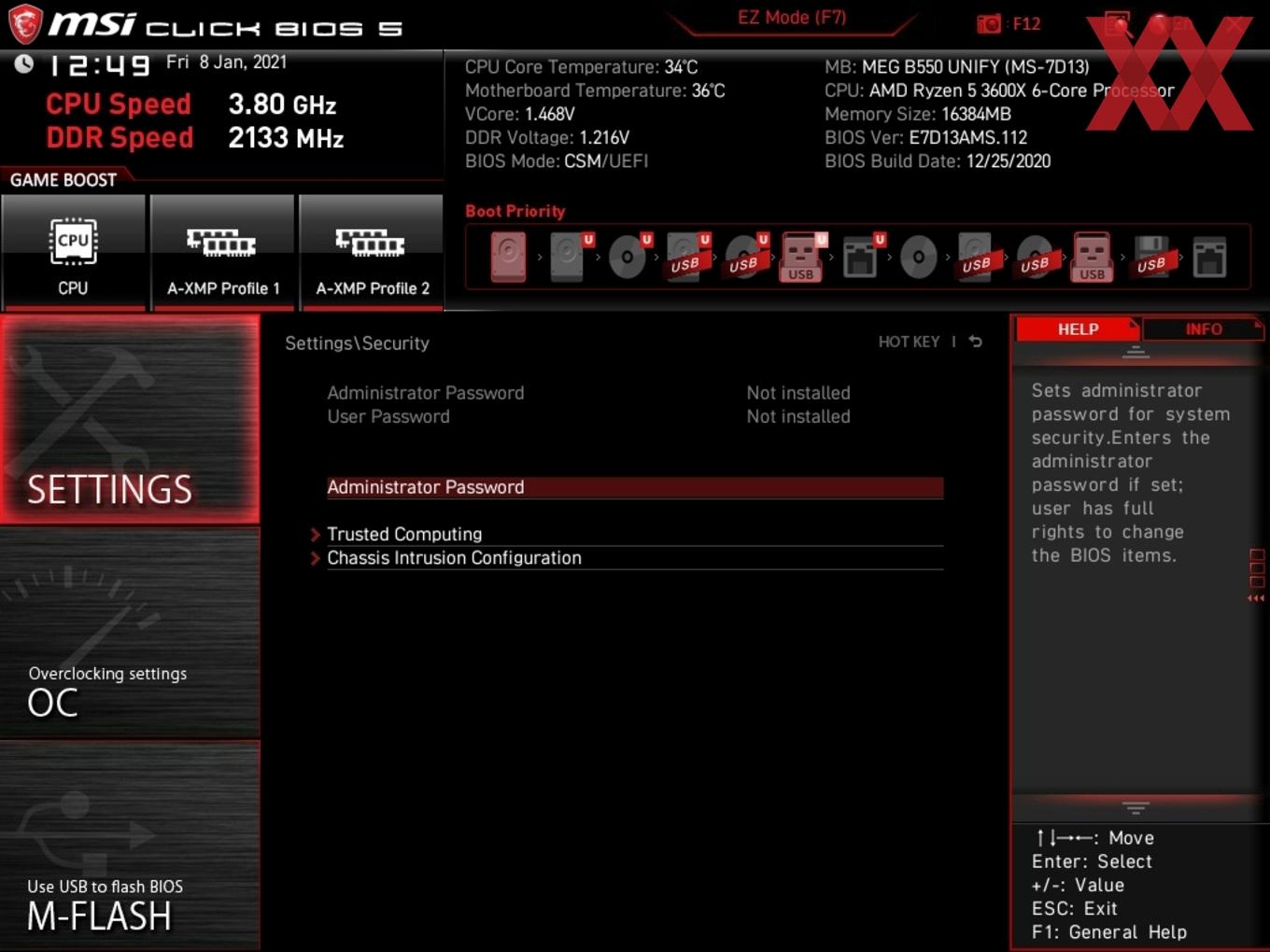Select the UEFI USB key boot device
The width and height of the screenshot is (1270, 952).
pos(803,257)
